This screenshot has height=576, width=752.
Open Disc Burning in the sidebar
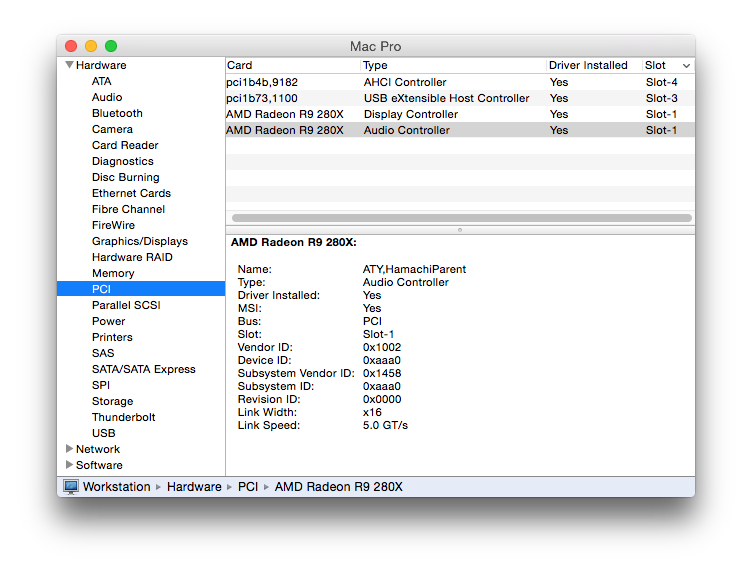tap(126, 177)
